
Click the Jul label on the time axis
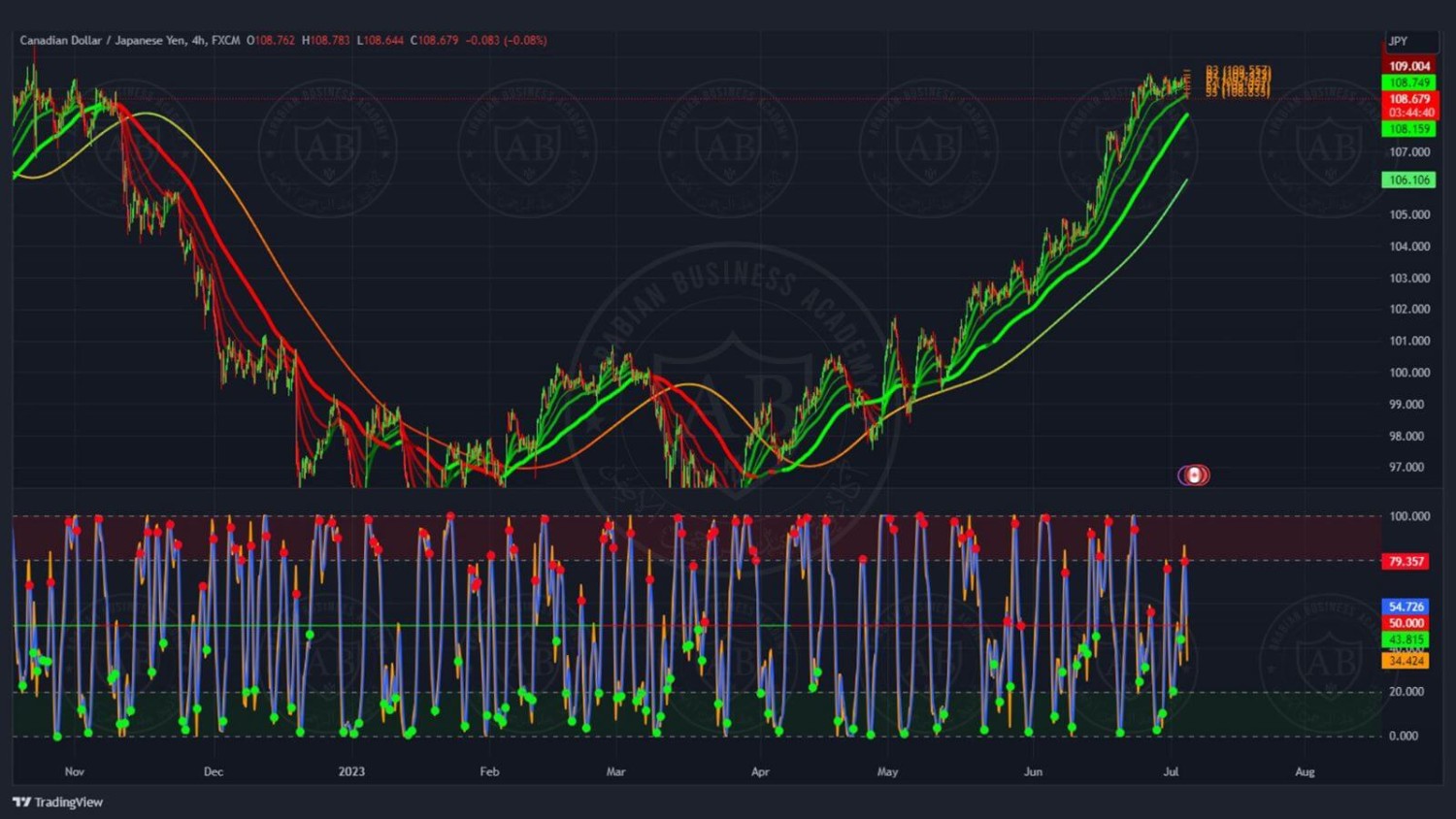(1171, 771)
